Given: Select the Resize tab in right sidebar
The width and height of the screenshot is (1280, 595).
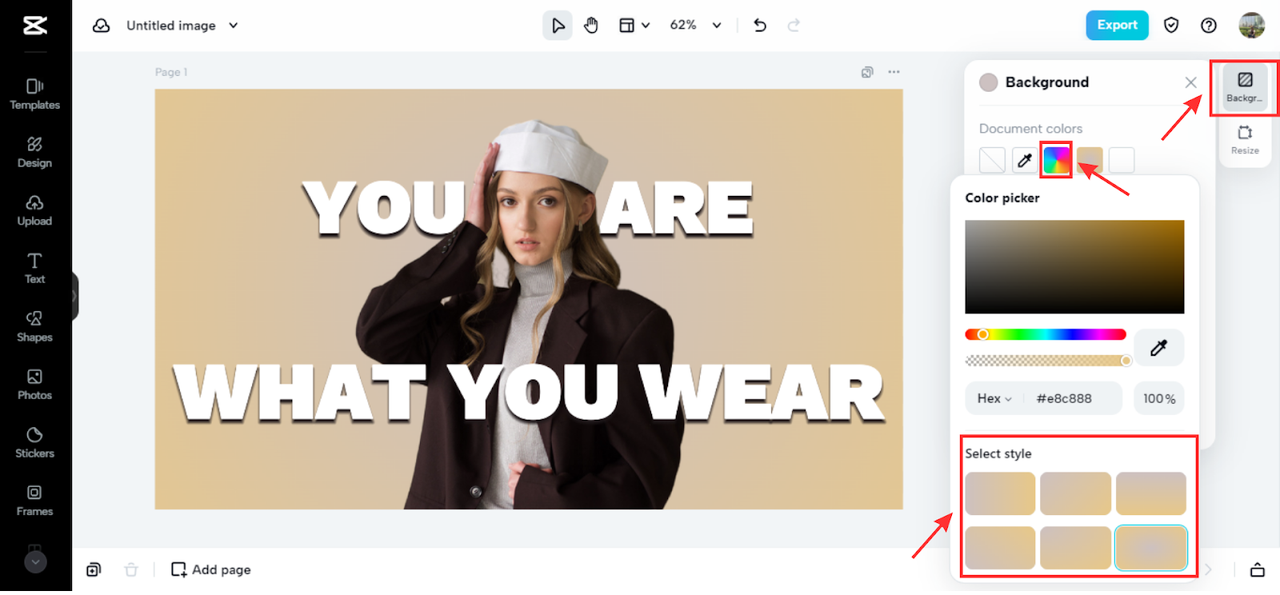Looking at the screenshot, I should click(1245, 140).
